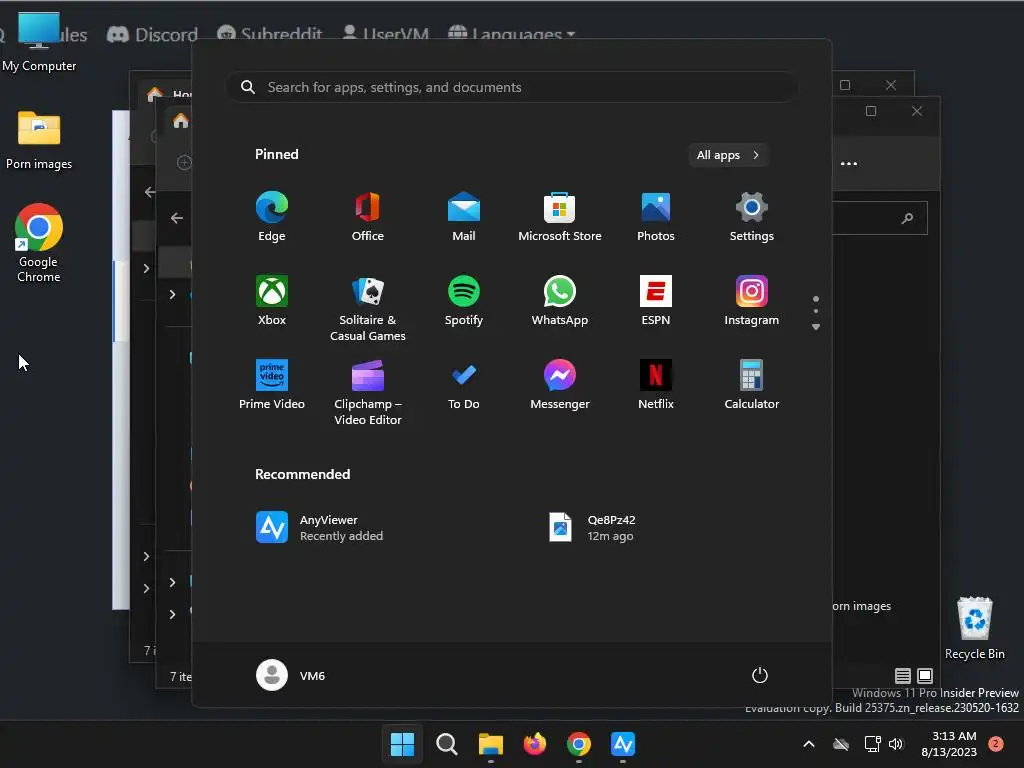Switch File Explorer to large thumbnails view
1024x768 pixels.
tap(925, 676)
